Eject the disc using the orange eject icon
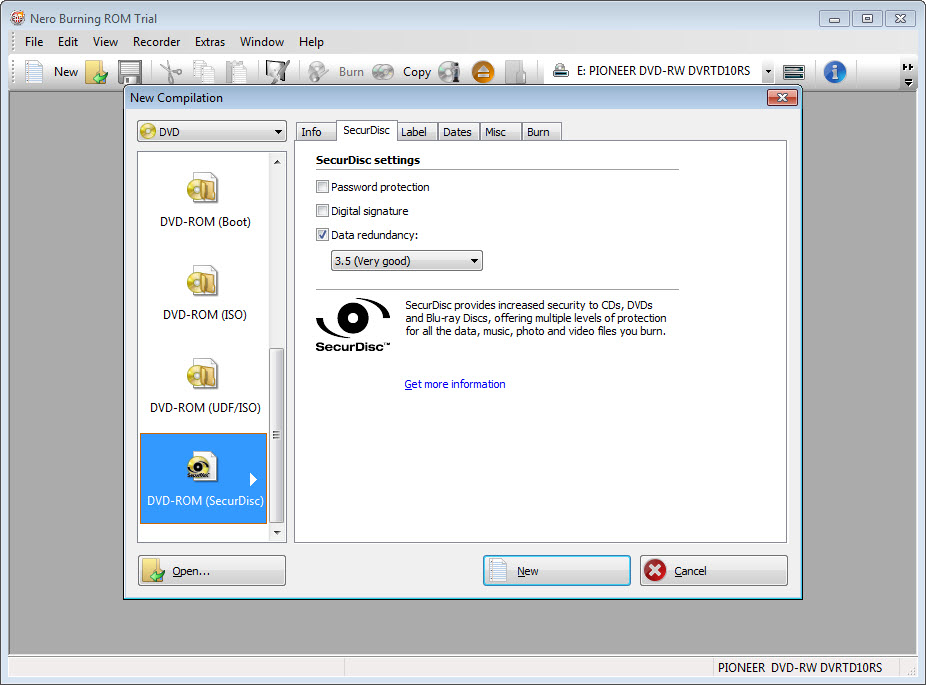Screen dimensions: 926x685 pyautogui.click(x=483, y=71)
